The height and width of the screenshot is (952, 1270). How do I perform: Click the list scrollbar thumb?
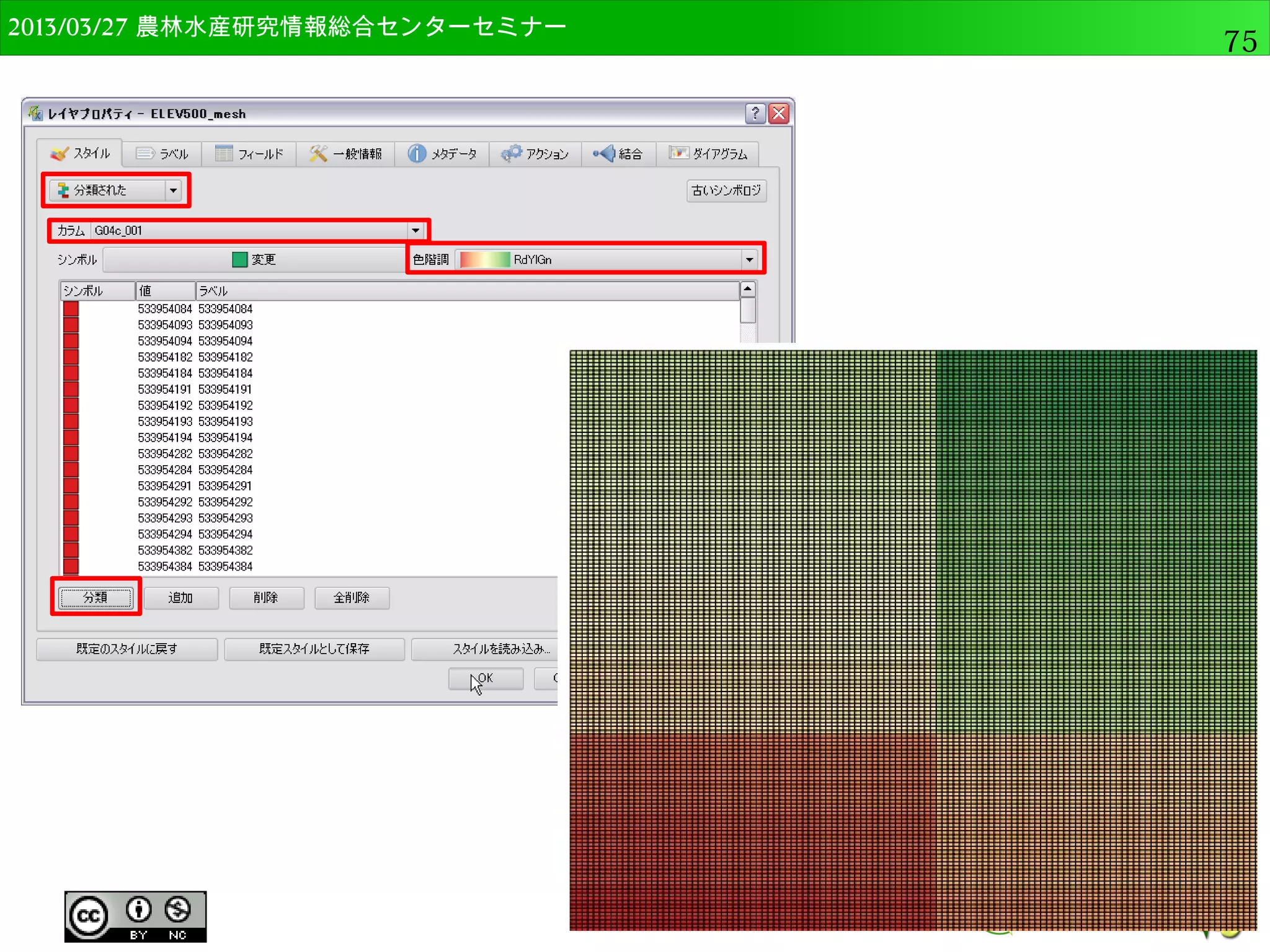(x=748, y=310)
